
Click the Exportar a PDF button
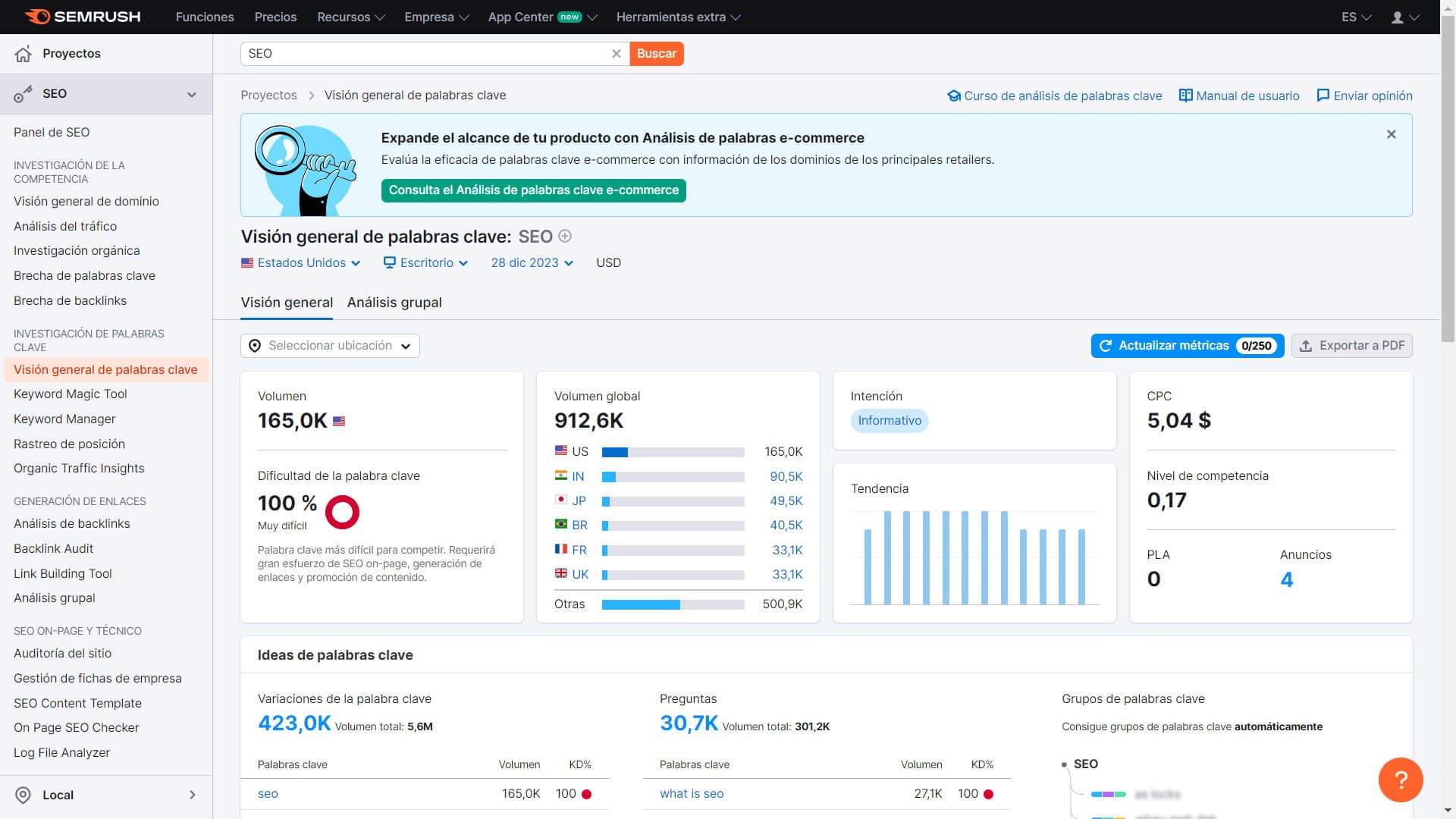1352,346
